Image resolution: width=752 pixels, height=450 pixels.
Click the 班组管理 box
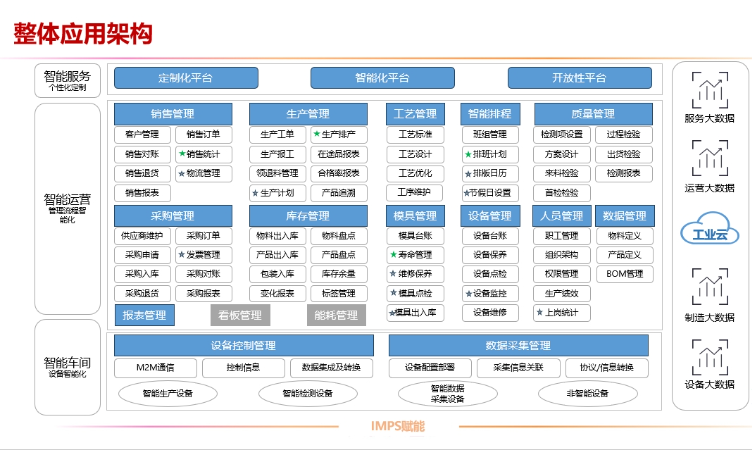(x=490, y=134)
